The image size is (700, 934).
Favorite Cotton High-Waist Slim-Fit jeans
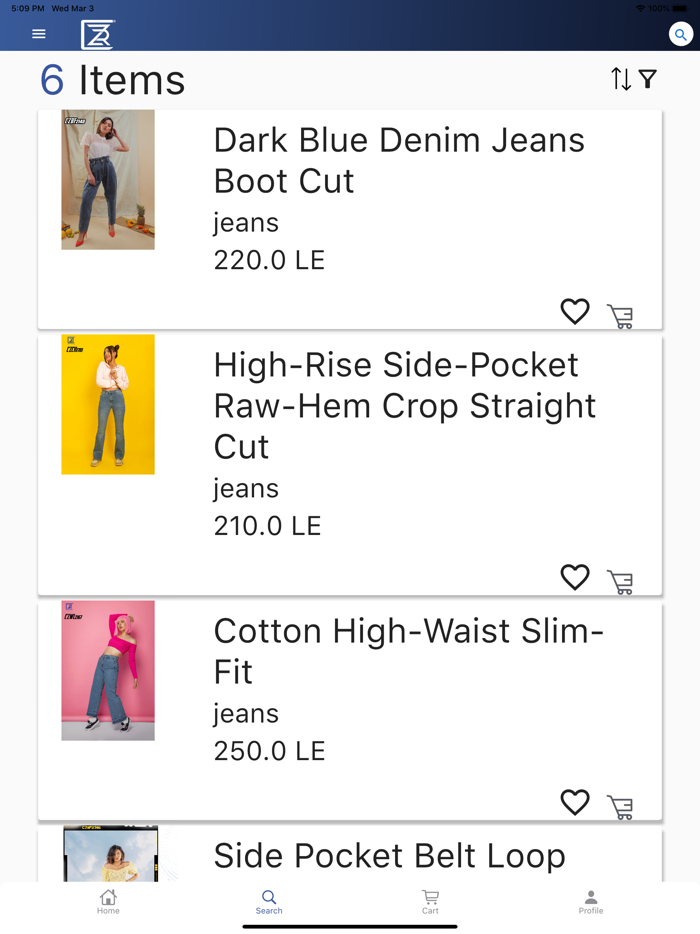[575, 802]
